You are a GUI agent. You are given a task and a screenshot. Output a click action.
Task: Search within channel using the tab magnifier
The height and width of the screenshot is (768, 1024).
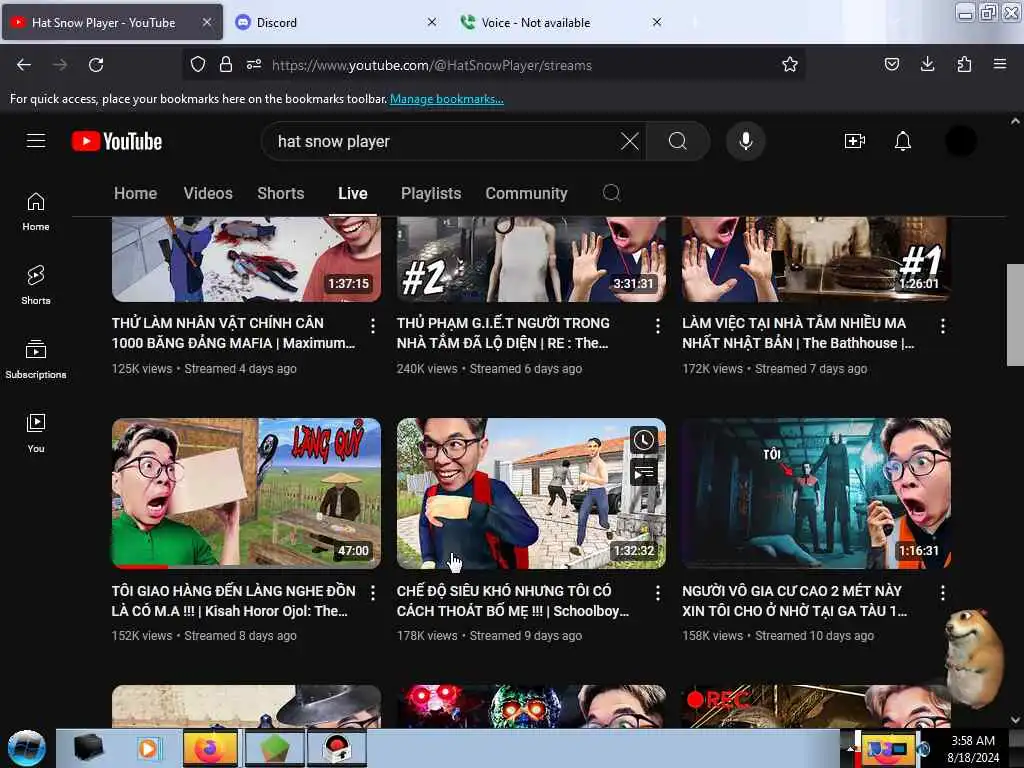(x=611, y=193)
